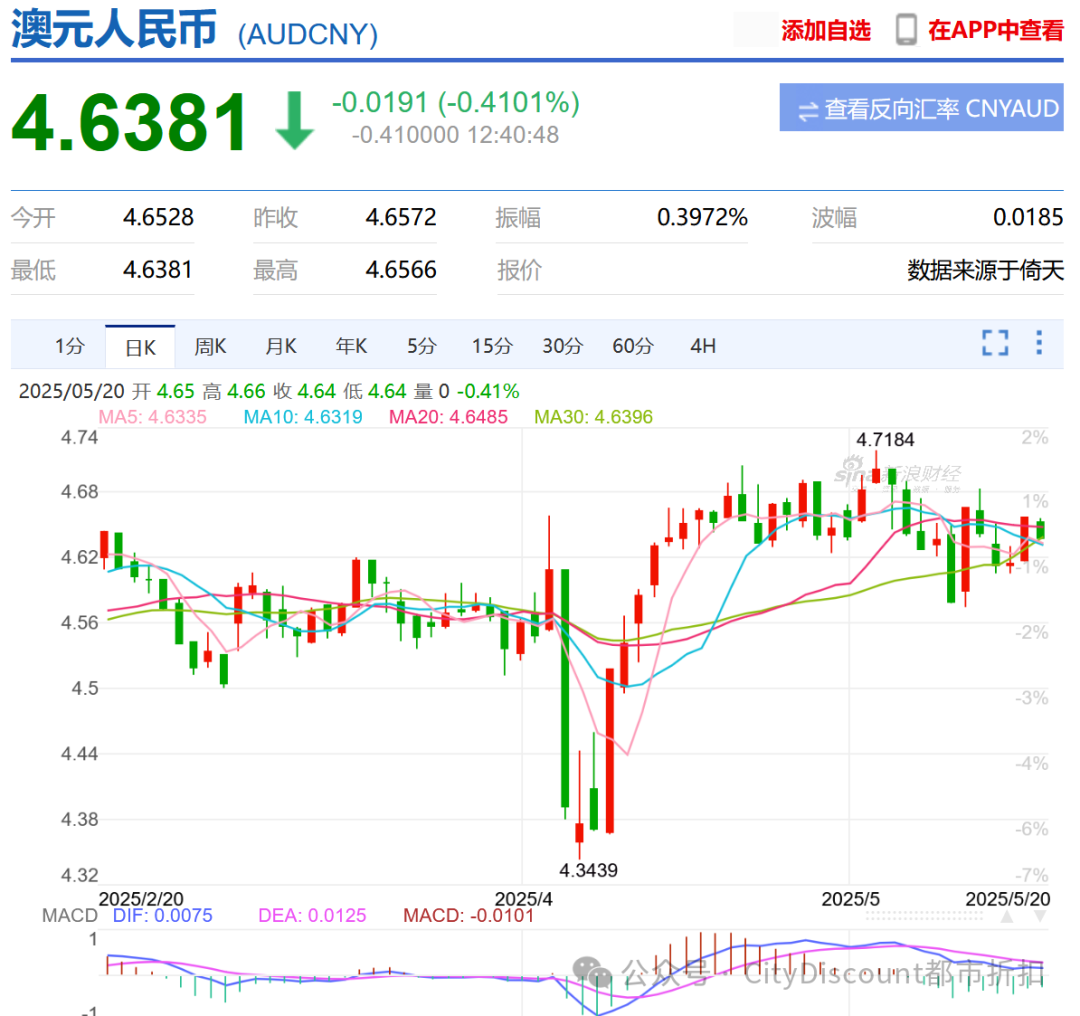The height and width of the screenshot is (1016, 1080).
Task: Click the DEA: 0.0125 indicator label
Action: pos(312,915)
